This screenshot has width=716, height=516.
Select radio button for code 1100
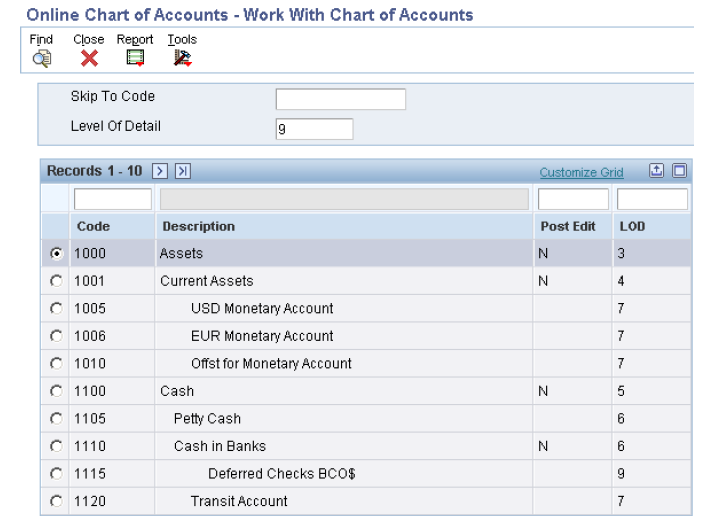point(56,391)
